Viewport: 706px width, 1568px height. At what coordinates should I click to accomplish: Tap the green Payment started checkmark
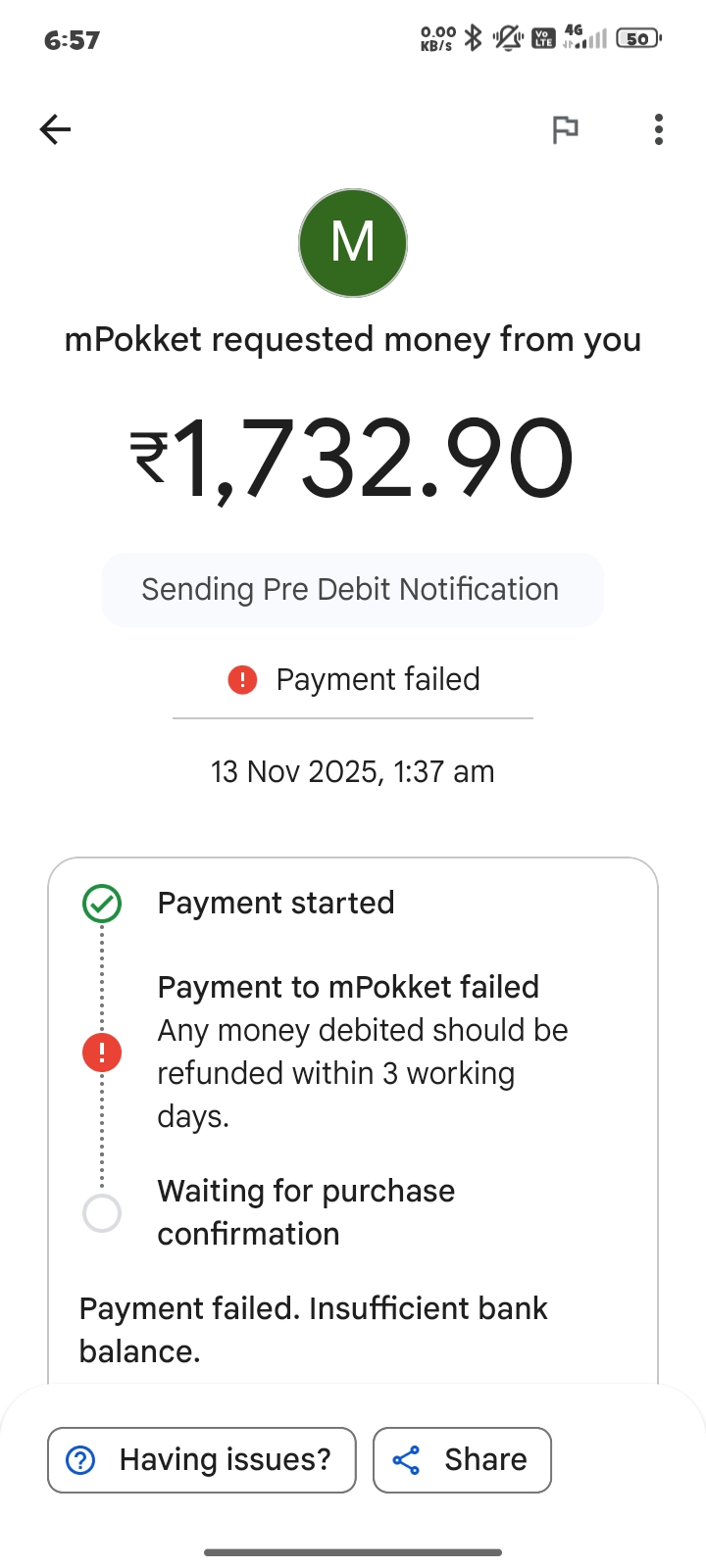(x=102, y=904)
